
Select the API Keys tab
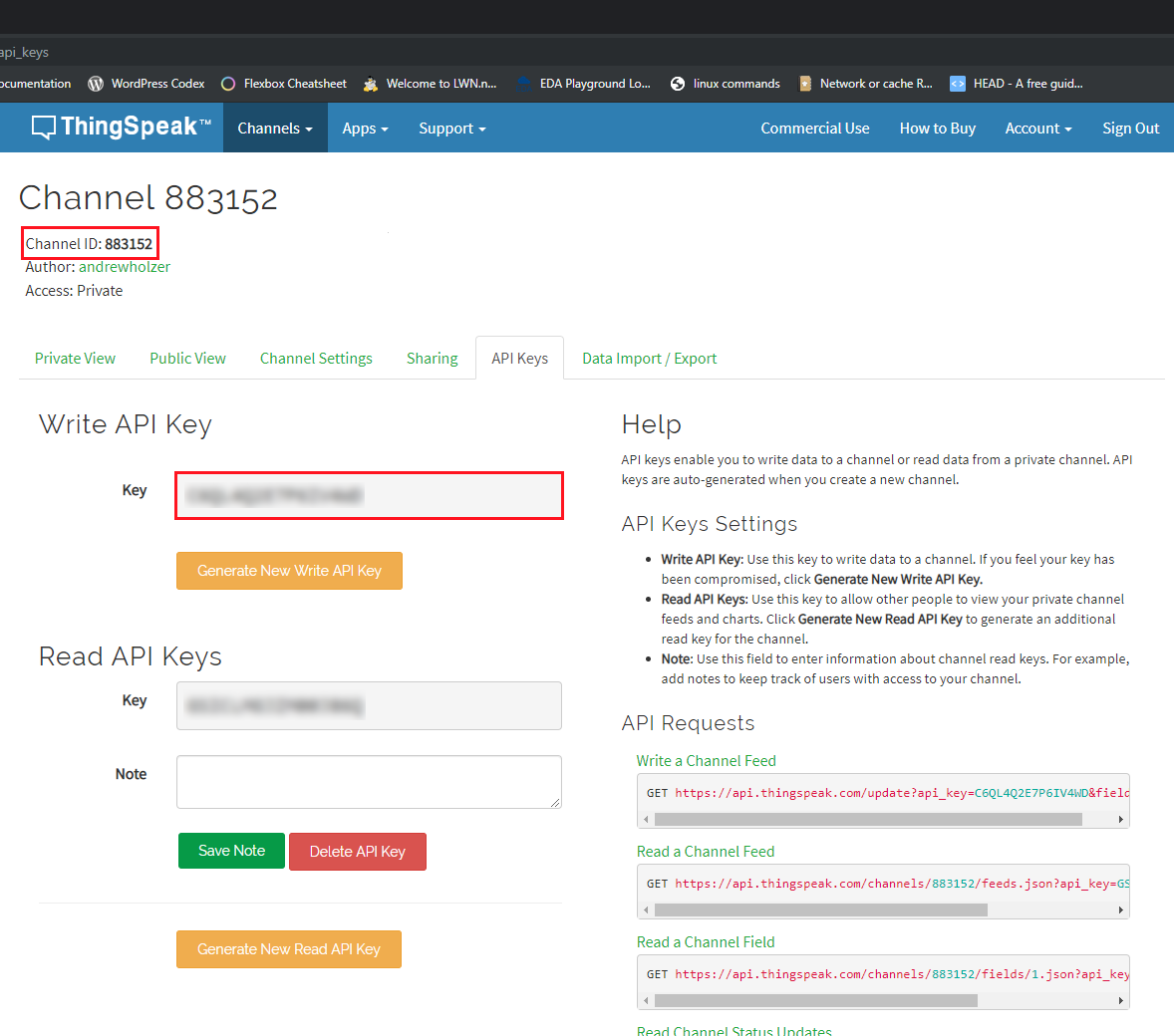pos(519,359)
